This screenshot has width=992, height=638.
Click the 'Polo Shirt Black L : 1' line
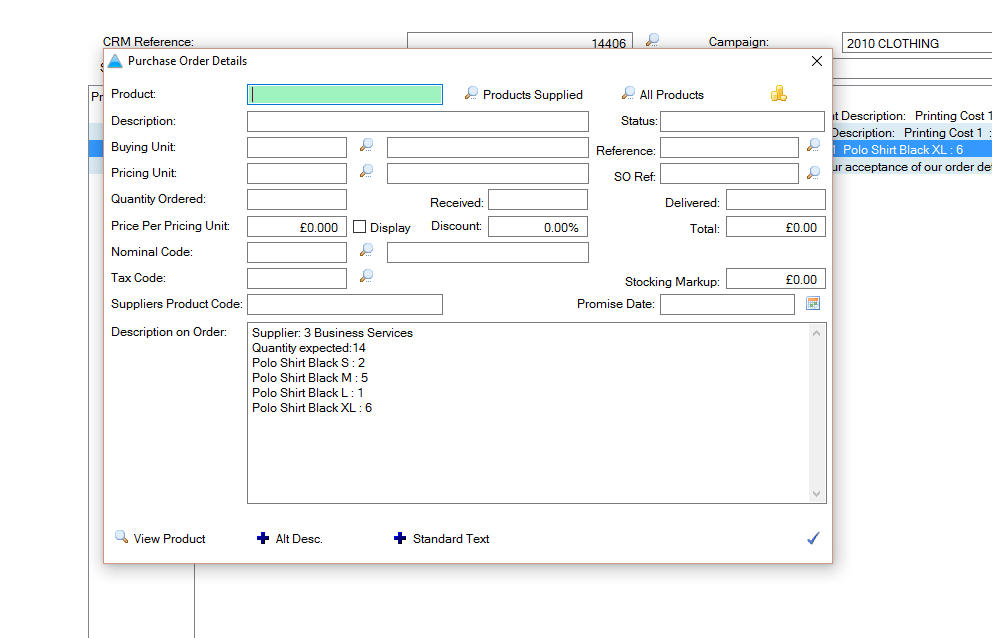(x=307, y=393)
